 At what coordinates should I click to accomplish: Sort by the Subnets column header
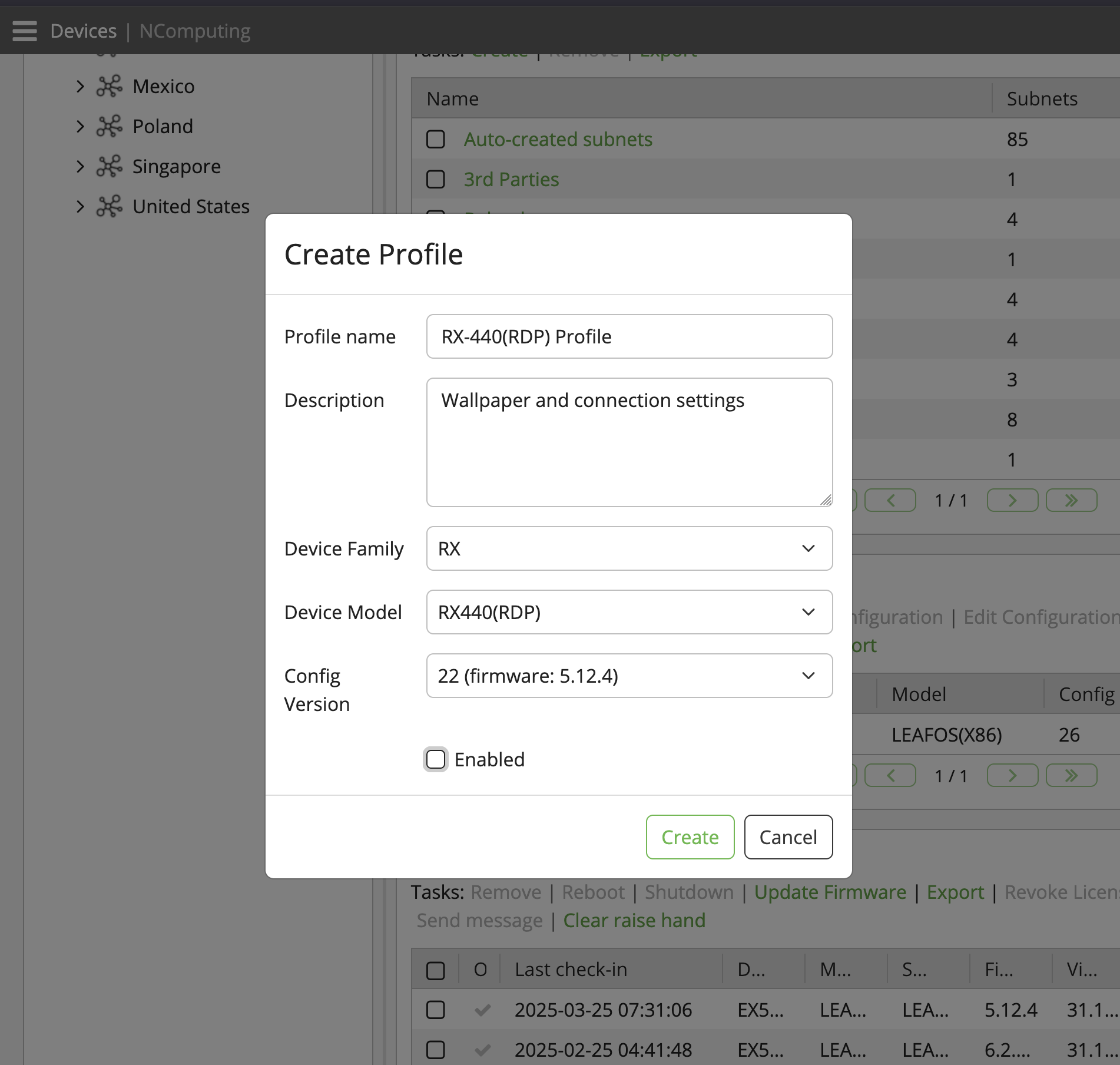pyautogui.click(x=1042, y=99)
